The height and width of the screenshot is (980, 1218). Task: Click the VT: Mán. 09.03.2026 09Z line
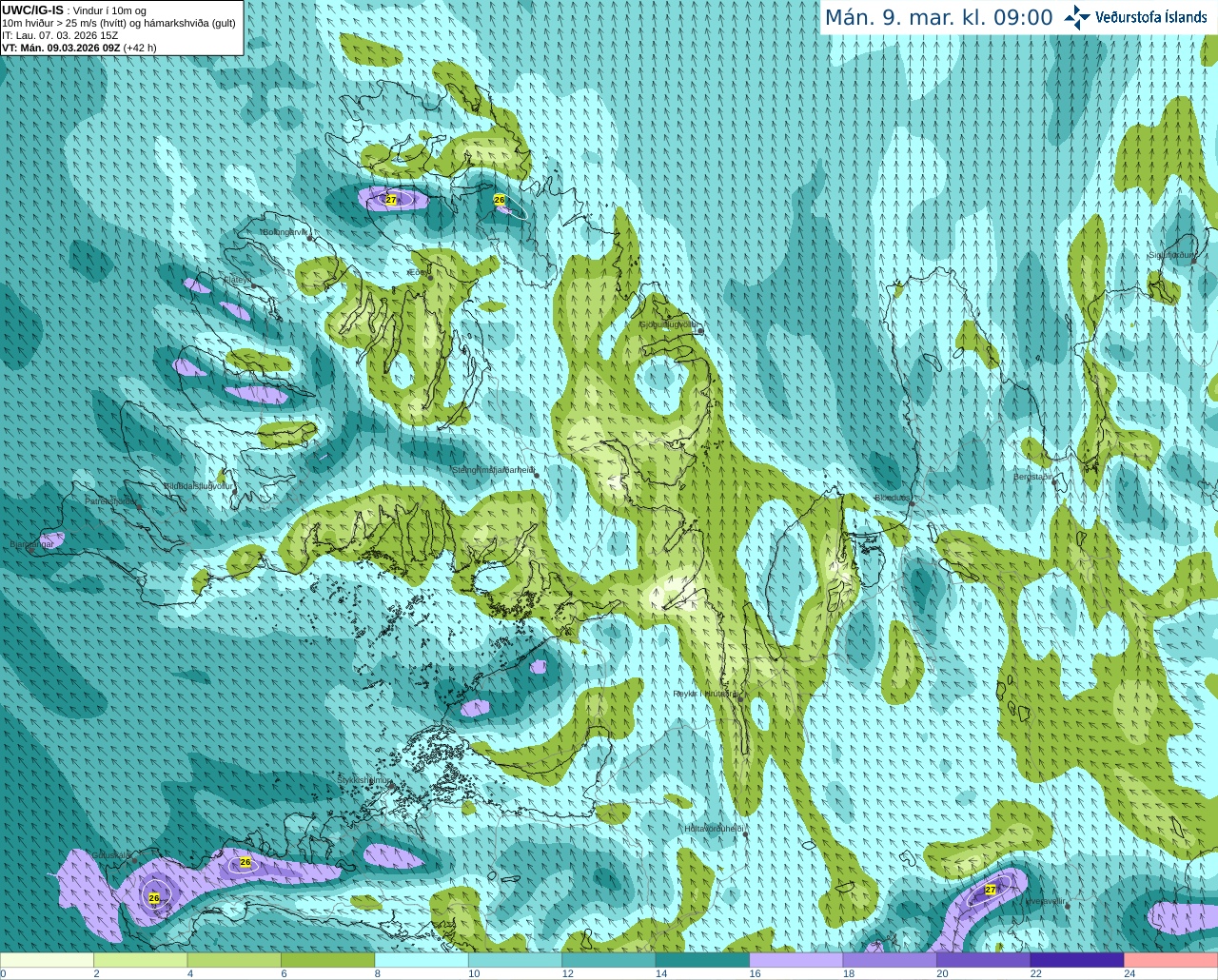tap(79, 48)
